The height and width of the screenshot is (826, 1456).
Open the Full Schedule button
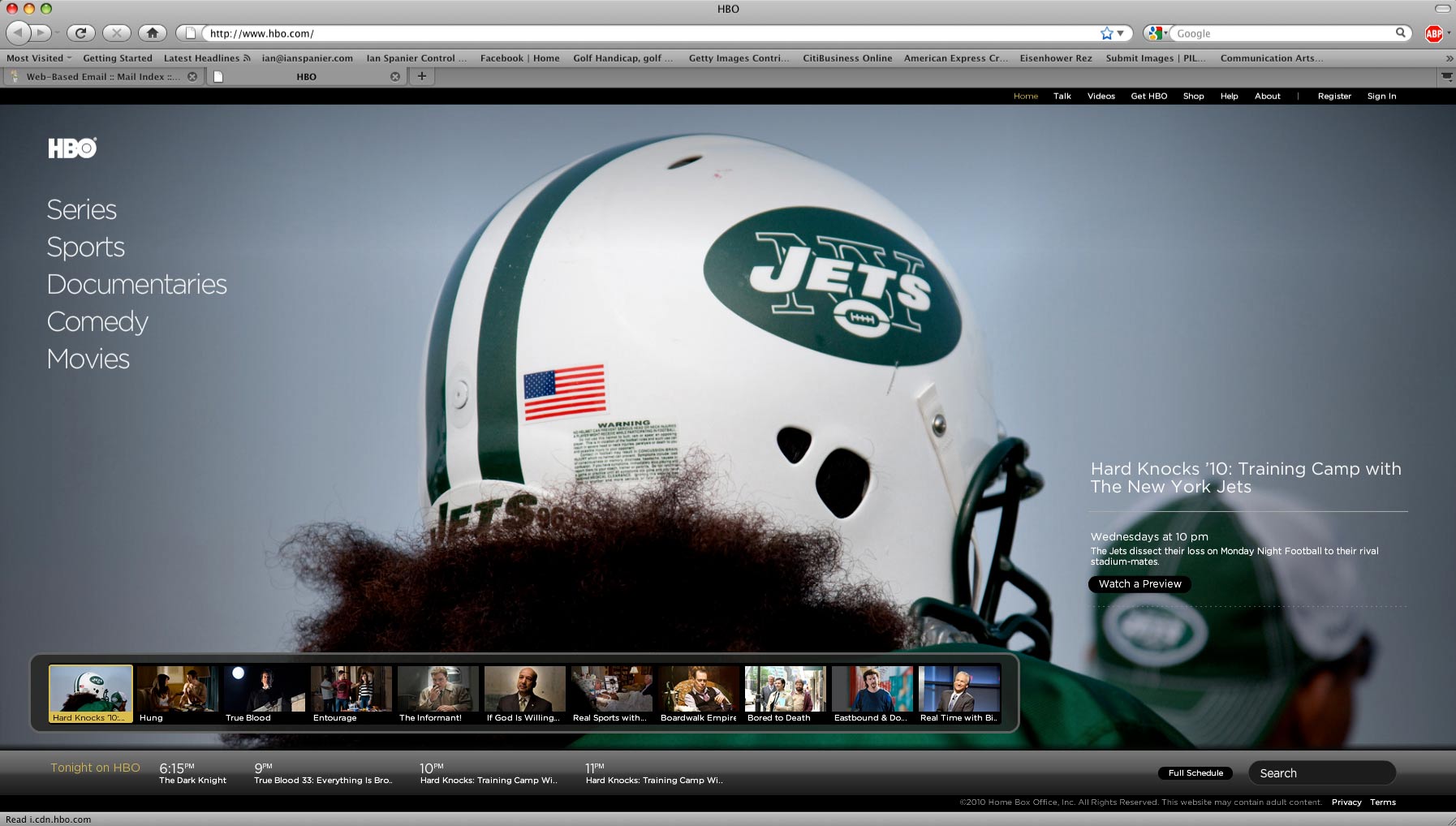(x=1195, y=773)
